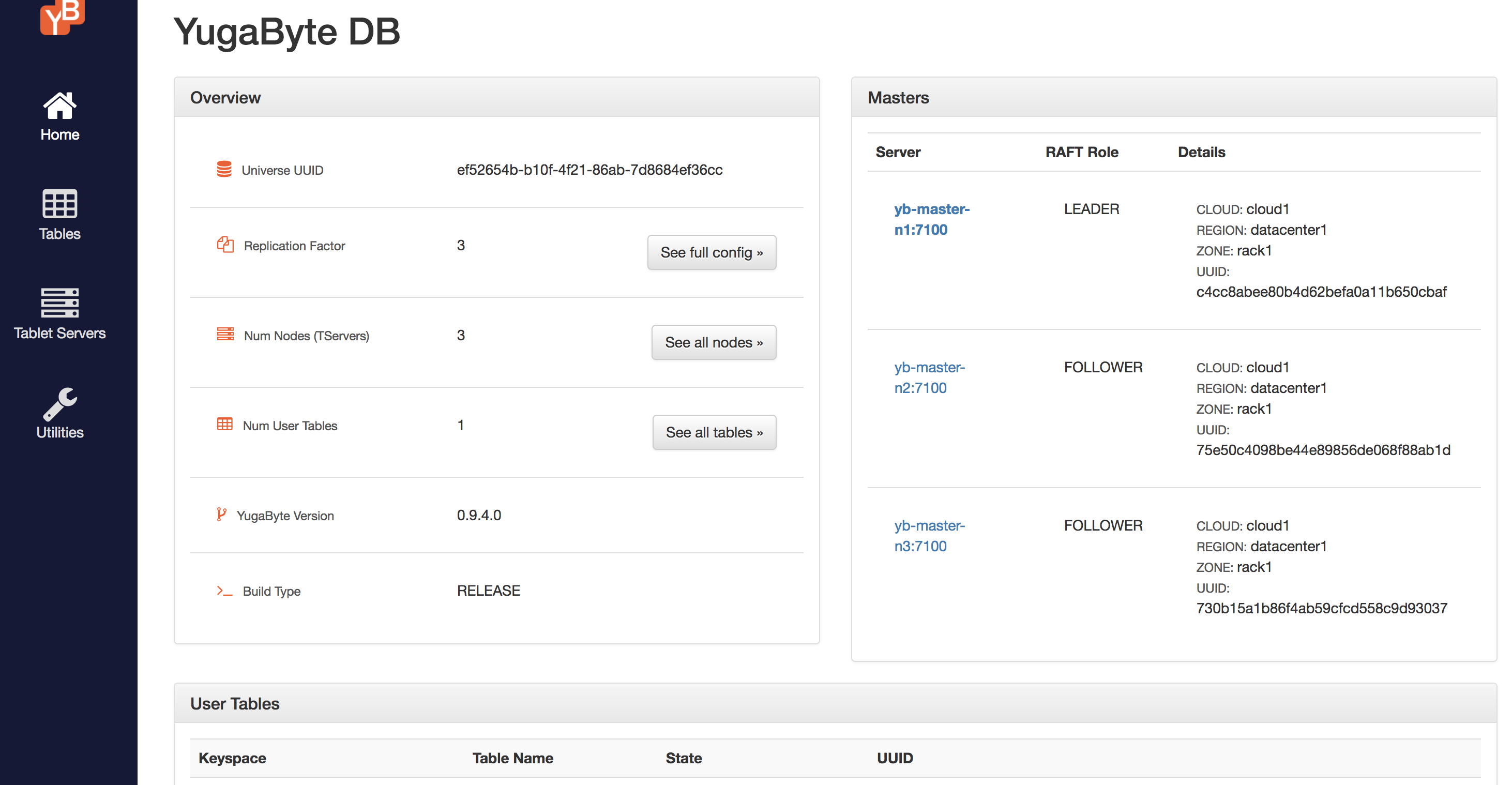Click the Universe UUID label
This screenshot has width=1512, height=785.
click(282, 170)
